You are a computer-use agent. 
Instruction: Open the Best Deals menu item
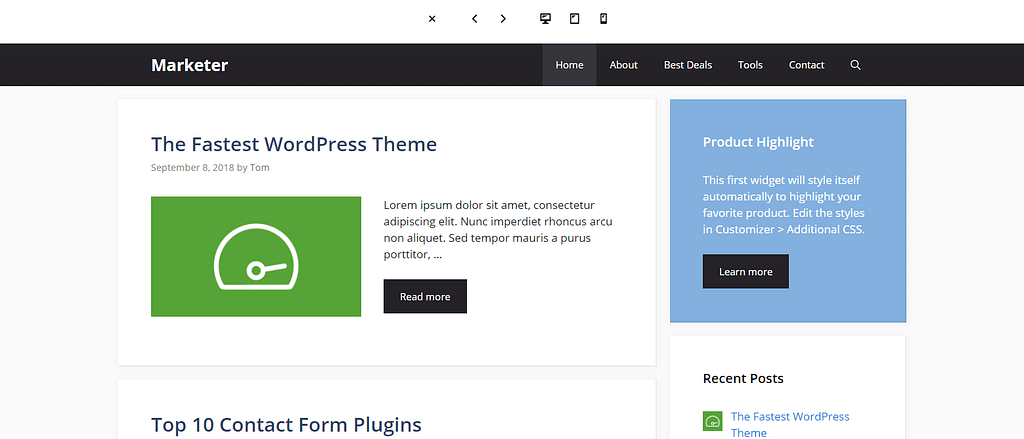tap(688, 65)
